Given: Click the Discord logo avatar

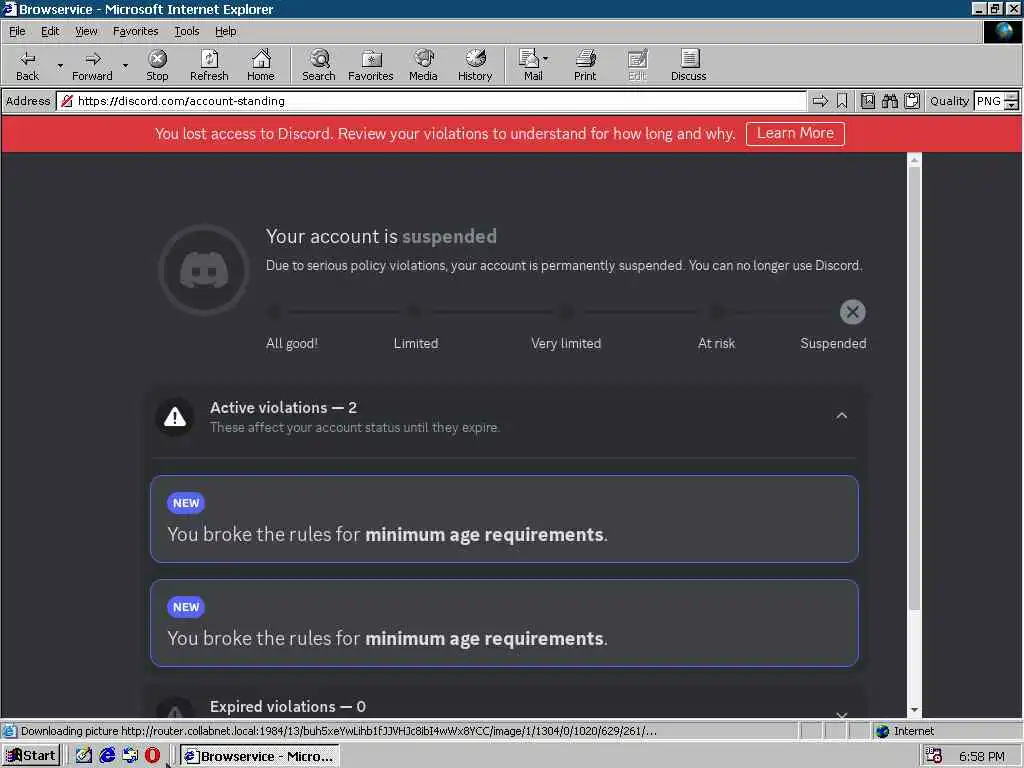Looking at the screenshot, I should click(x=204, y=270).
